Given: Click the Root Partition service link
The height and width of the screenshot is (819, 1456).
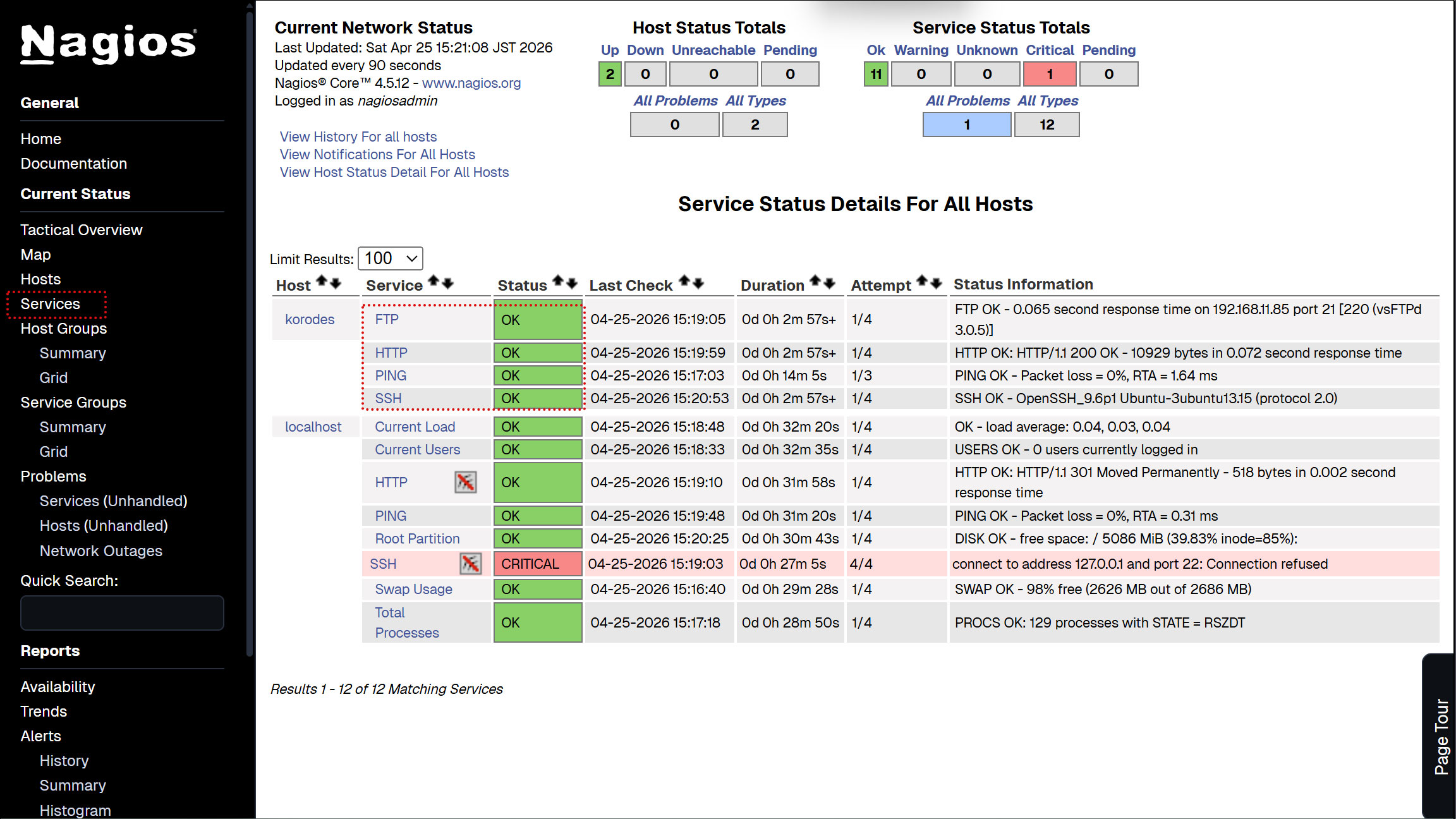Looking at the screenshot, I should (417, 538).
